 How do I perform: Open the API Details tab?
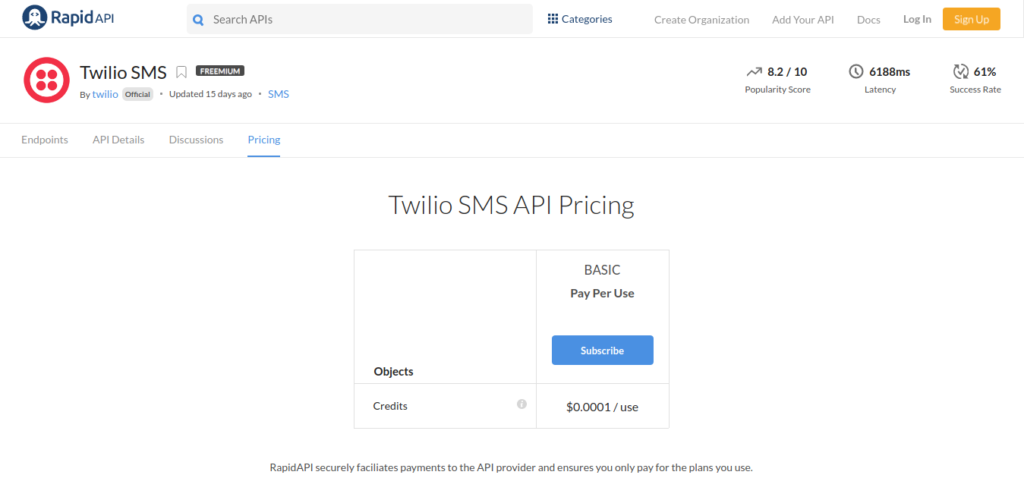tap(118, 140)
